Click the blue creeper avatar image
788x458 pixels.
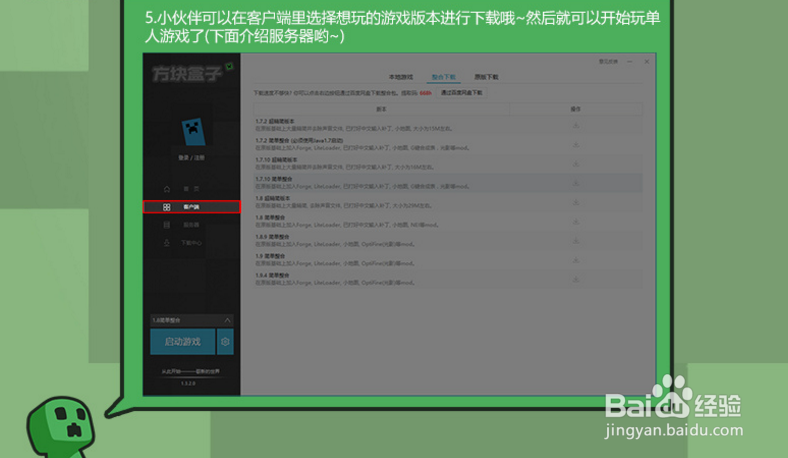pos(193,131)
